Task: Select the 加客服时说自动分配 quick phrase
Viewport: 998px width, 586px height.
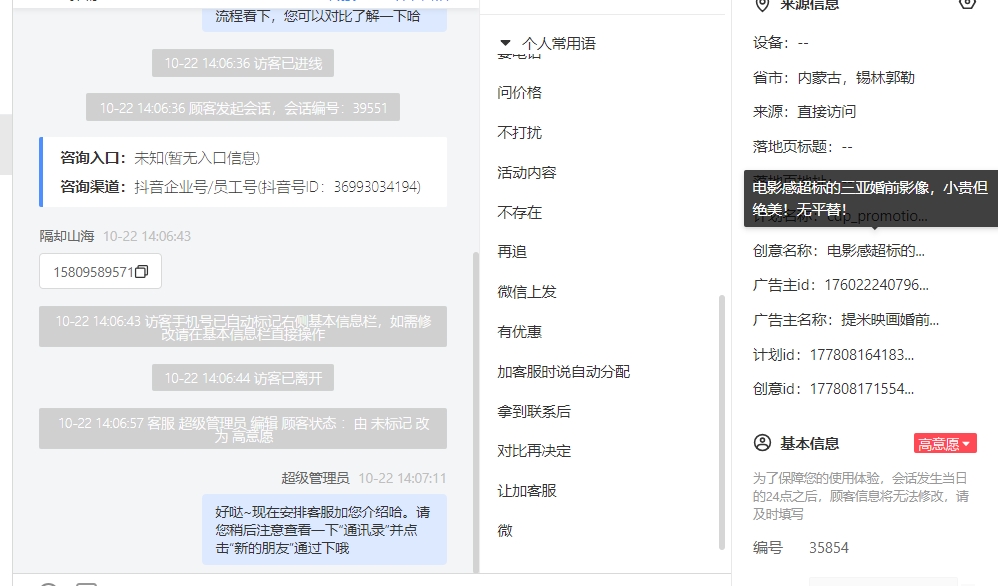Action: tap(564, 372)
